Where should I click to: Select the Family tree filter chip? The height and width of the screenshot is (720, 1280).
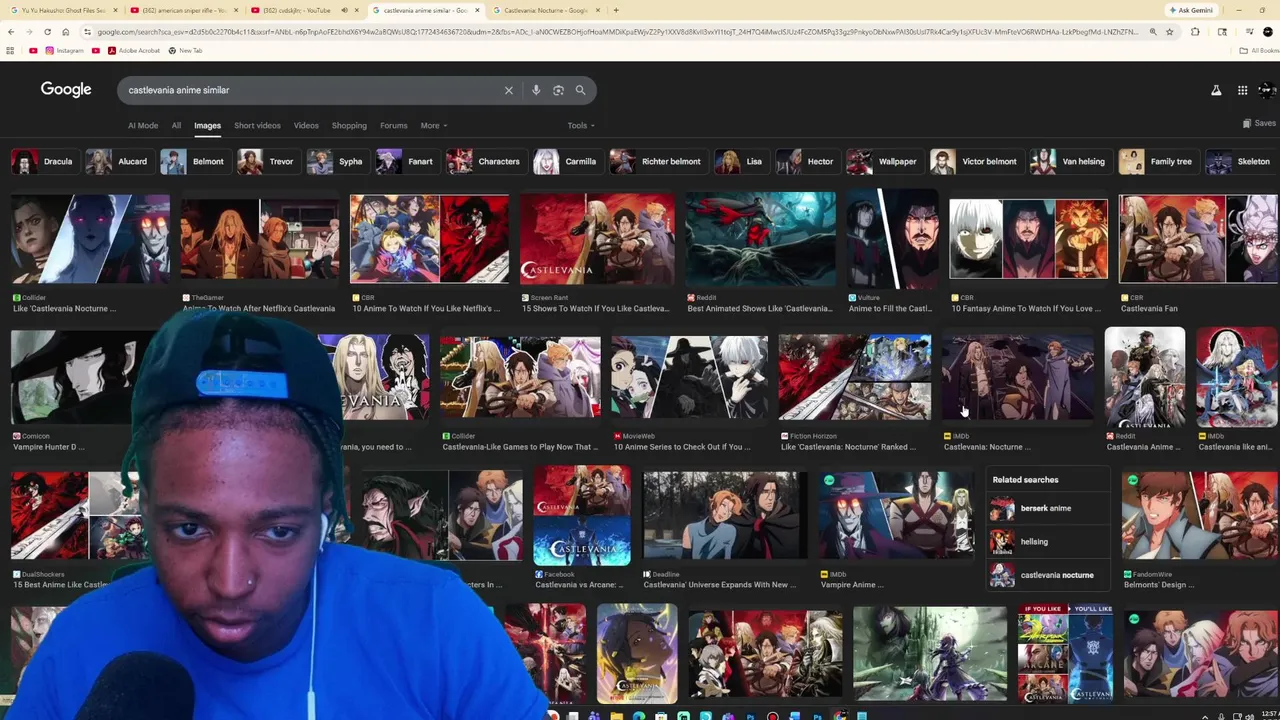tap(1157, 161)
